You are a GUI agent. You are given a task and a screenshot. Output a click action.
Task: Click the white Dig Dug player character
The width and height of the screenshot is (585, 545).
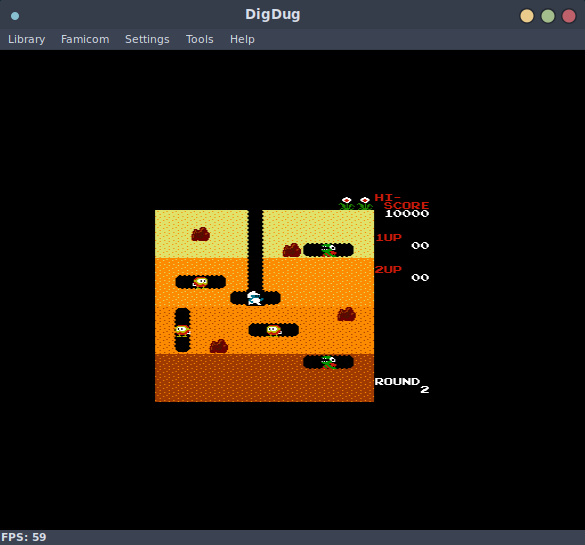(255, 298)
